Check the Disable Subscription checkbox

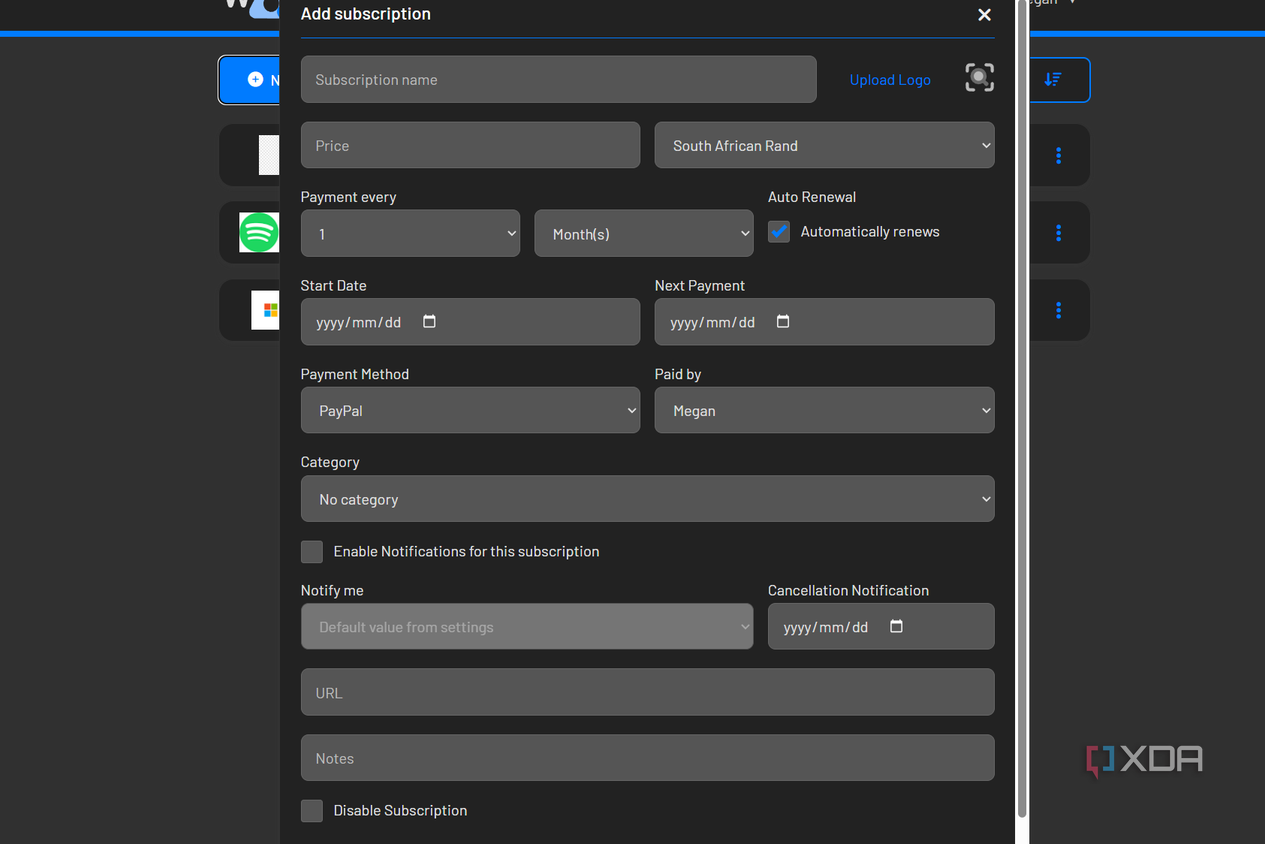pos(312,810)
